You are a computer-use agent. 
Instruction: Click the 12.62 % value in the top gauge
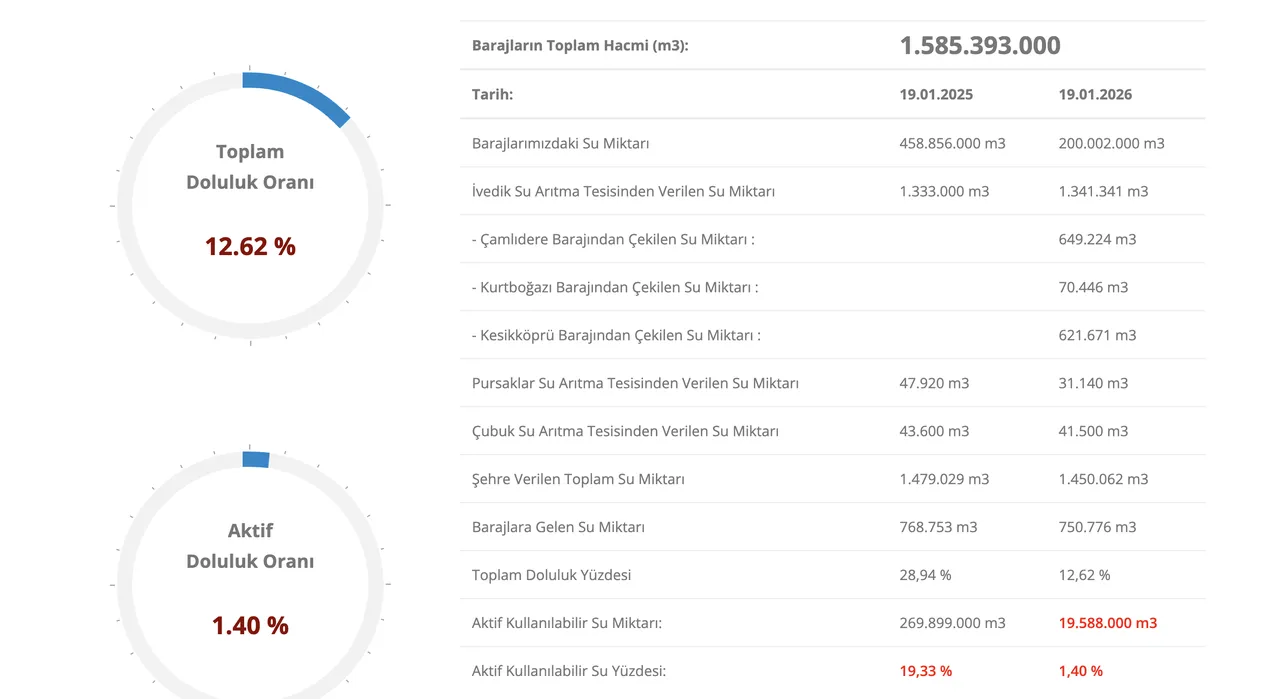click(250, 246)
